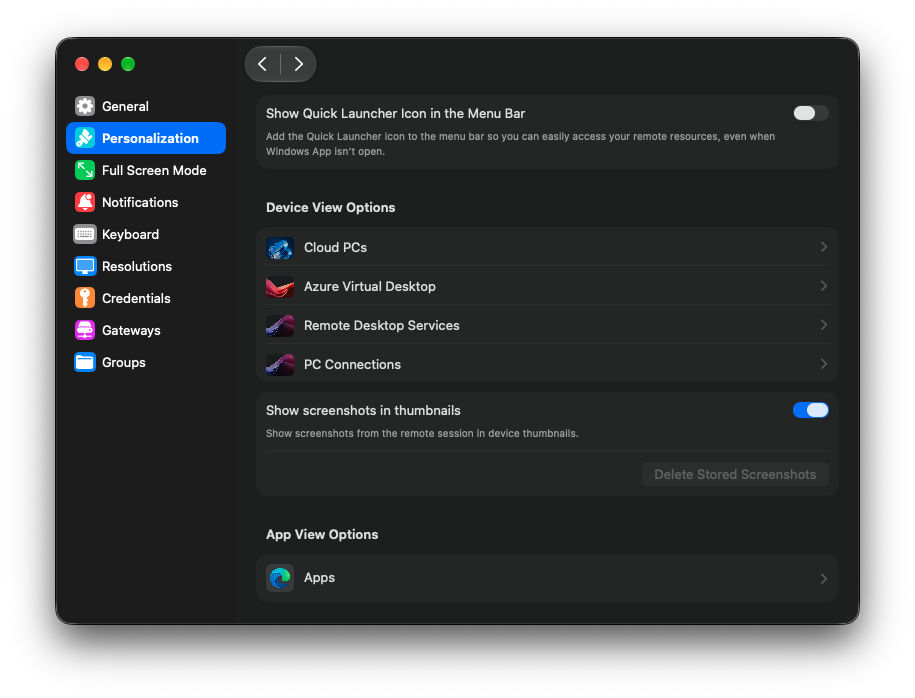Open the Apps view options row
The image size is (915, 698).
[547, 578]
